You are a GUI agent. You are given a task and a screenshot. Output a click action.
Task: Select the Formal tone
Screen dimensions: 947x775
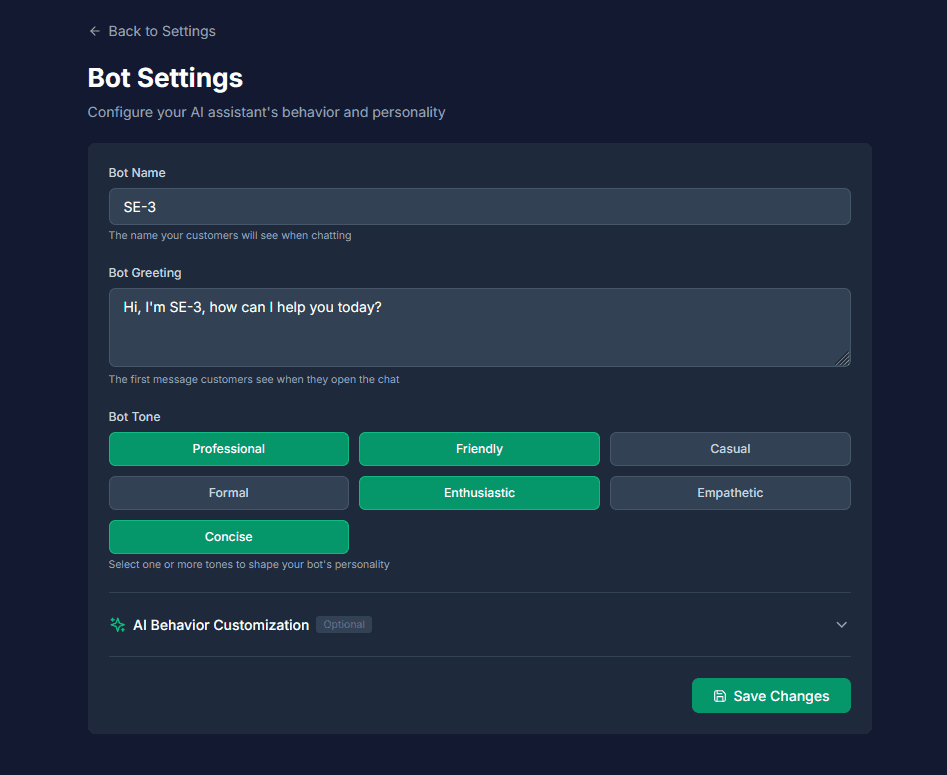228,492
